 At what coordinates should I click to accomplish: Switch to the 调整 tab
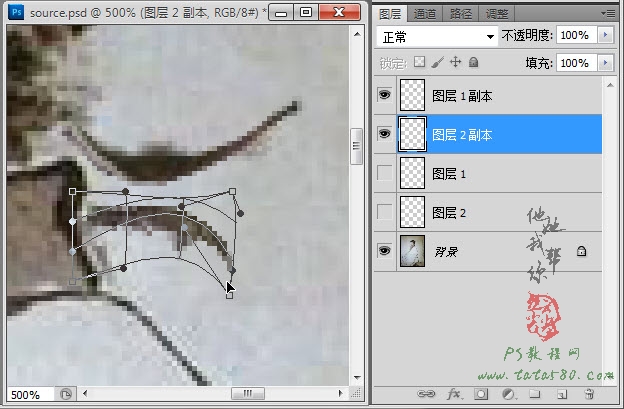496,14
